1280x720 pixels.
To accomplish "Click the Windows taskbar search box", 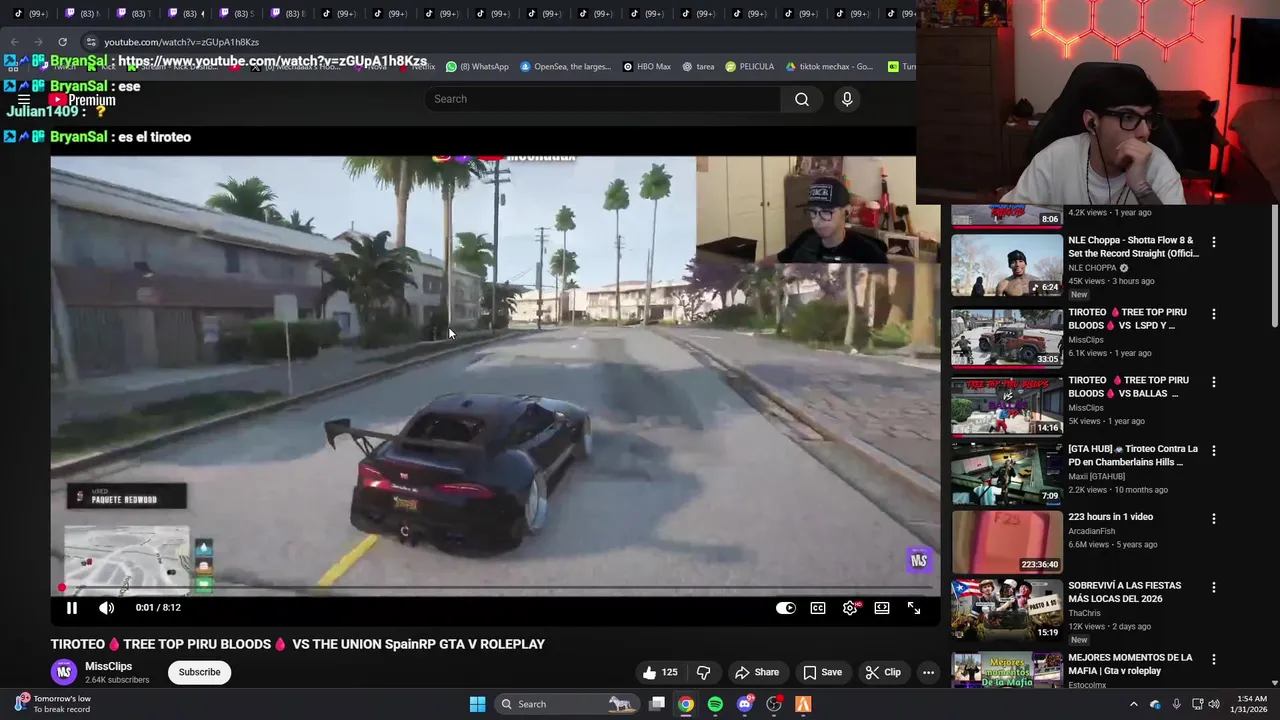I will [x=567, y=704].
